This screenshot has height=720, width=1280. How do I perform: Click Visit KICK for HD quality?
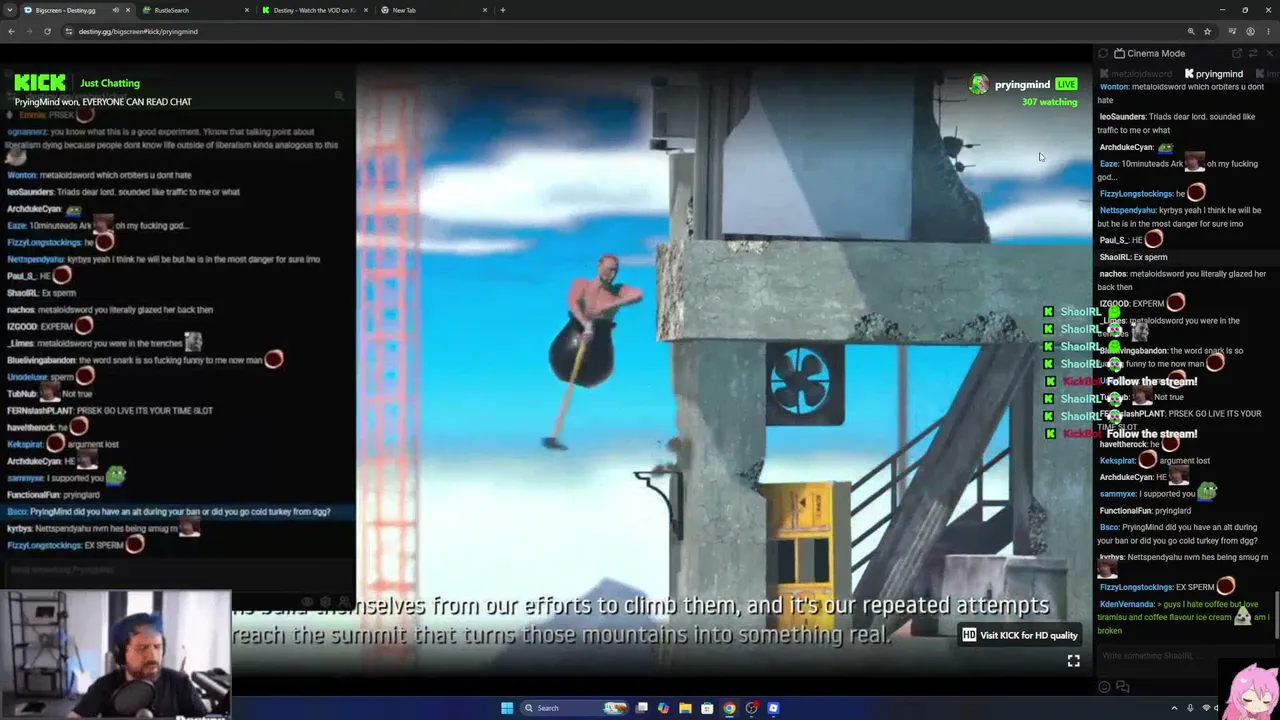(1020, 635)
